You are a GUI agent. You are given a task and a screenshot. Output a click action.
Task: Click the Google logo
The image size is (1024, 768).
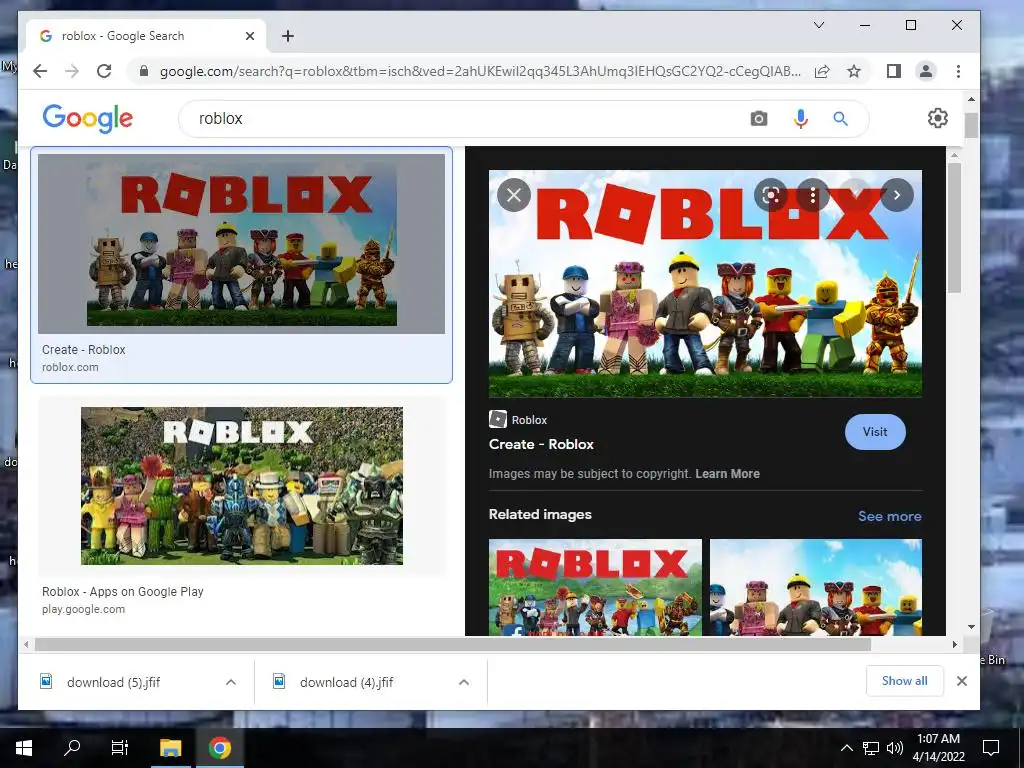(x=88, y=119)
